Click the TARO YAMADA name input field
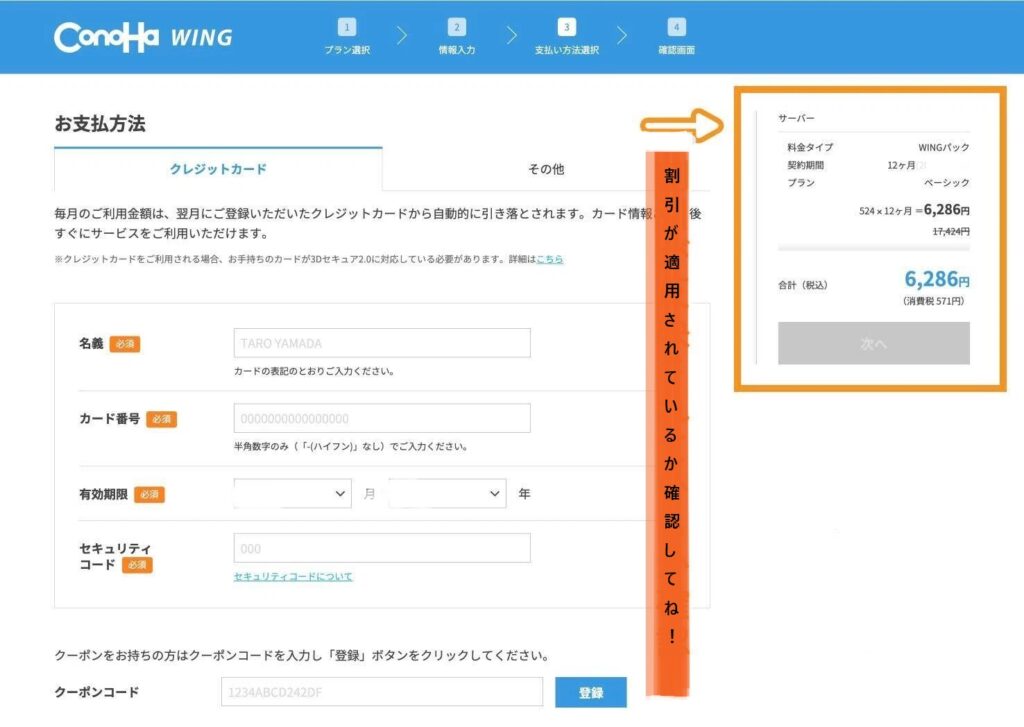Image resolution: width=1024 pixels, height=727 pixels. pos(382,343)
